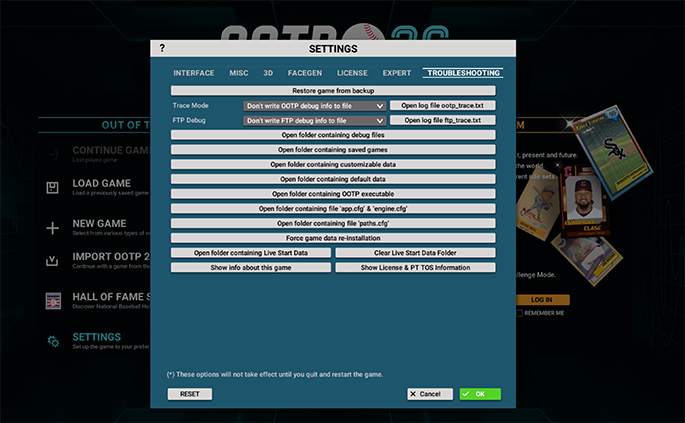Open the Expert tab
The image size is (685, 423).
(397, 73)
